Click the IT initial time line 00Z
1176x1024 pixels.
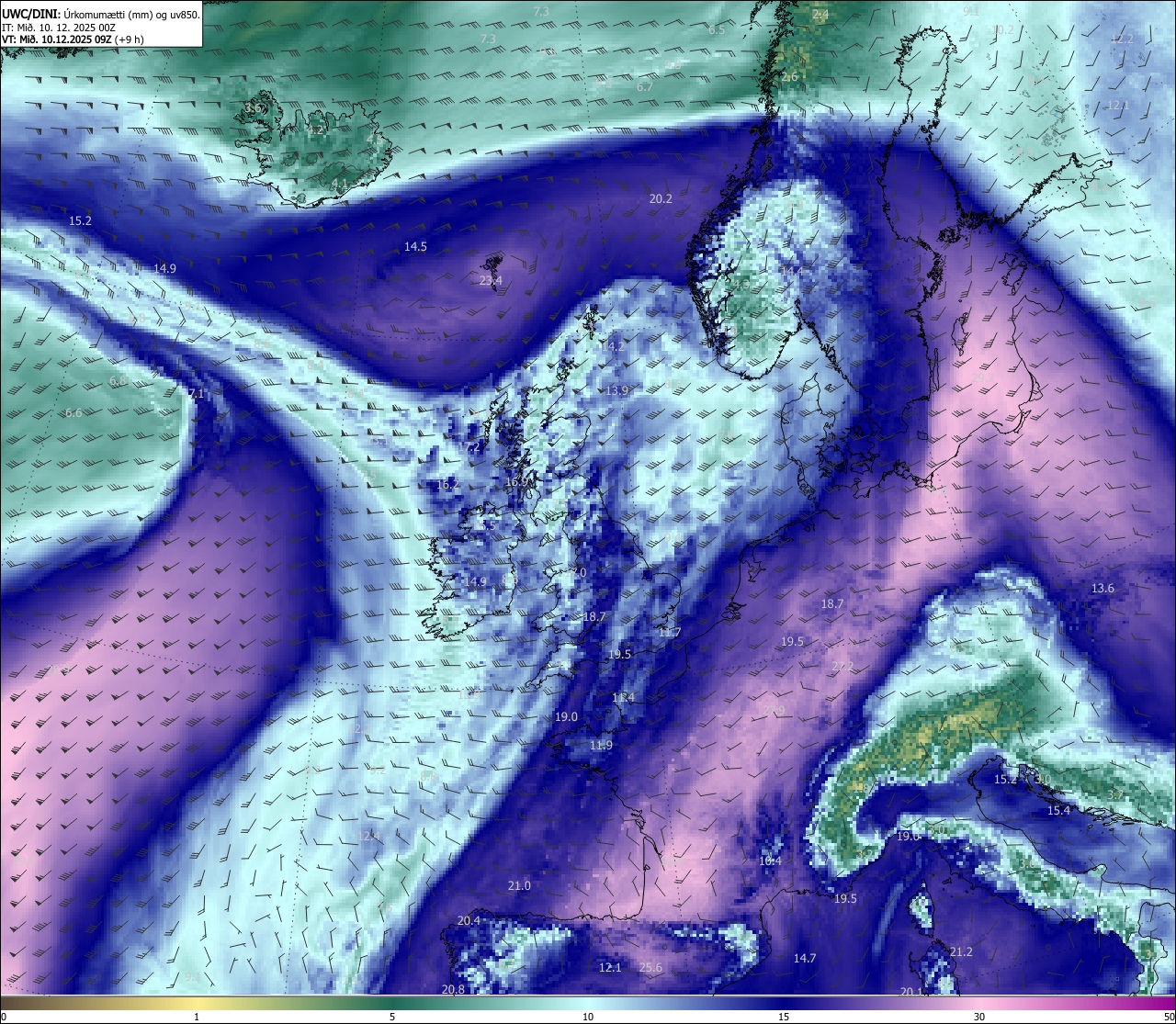[59, 27]
